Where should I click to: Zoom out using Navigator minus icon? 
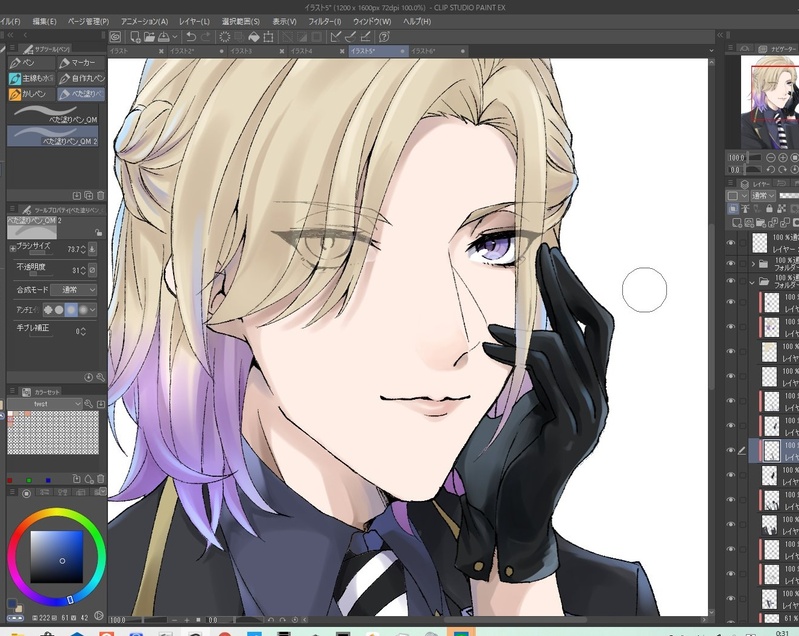(x=771, y=157)
